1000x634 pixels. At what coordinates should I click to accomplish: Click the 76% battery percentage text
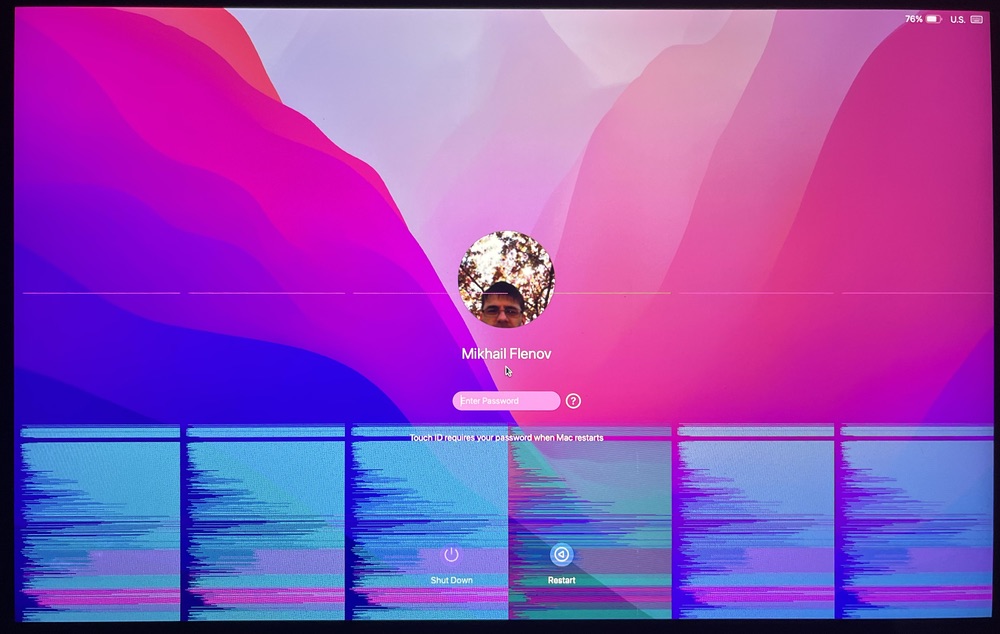[913, 19]
